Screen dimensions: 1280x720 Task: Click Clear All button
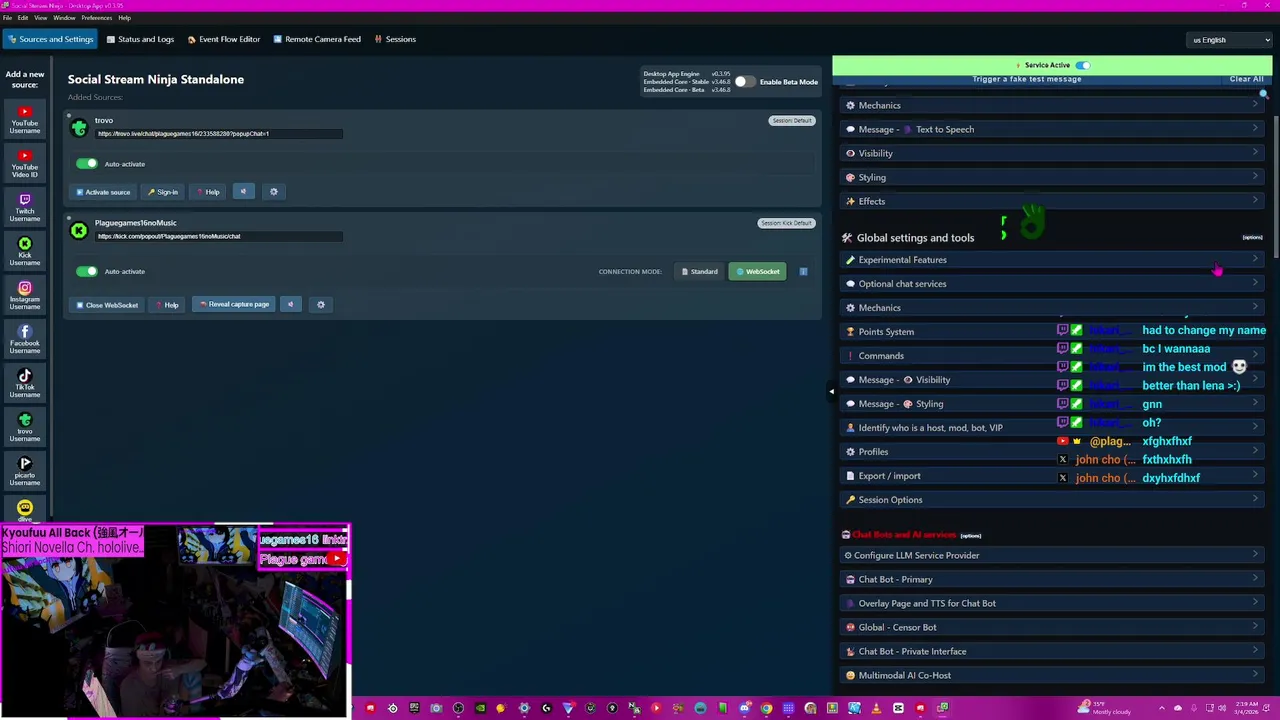pyautogui.click(x=1246, y=79)
